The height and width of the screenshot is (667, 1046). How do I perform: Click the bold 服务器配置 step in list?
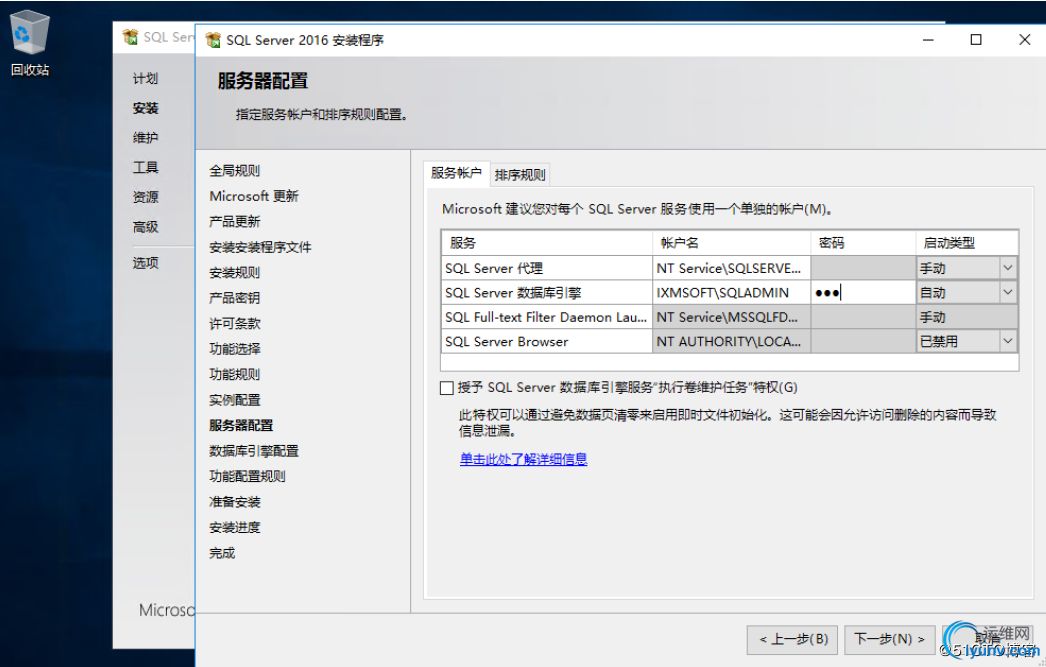tap(241, 426)
